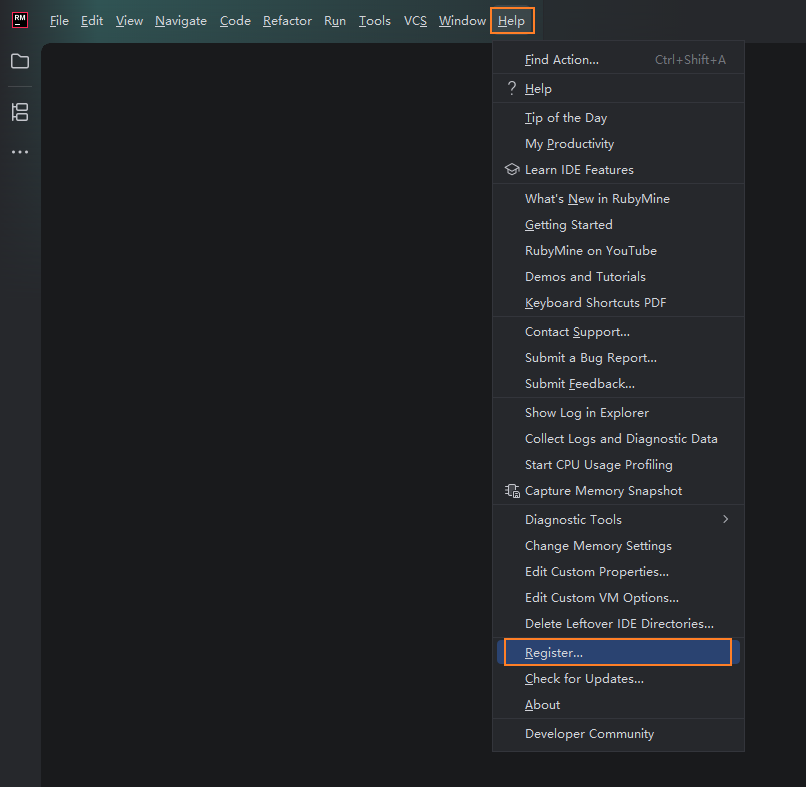Open the Code menu
This screenshot has height=787, width=806.
pyautogui.click(x=235, y=21)
